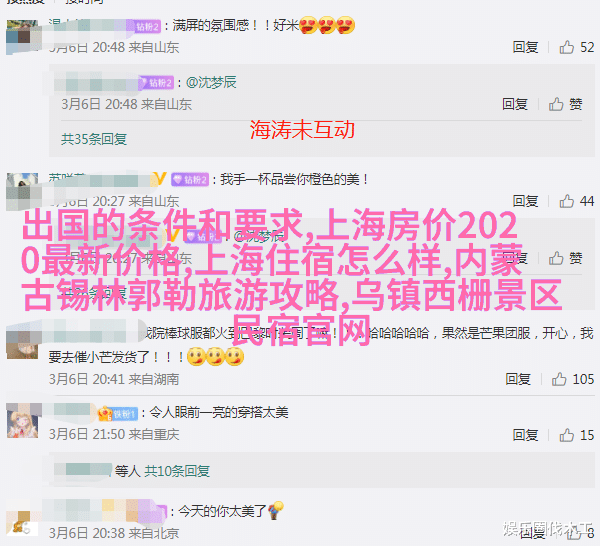Screen dimensions: 600x546
Task: Open the avatar of the Hunan commenter
Action: pos(22,344)
